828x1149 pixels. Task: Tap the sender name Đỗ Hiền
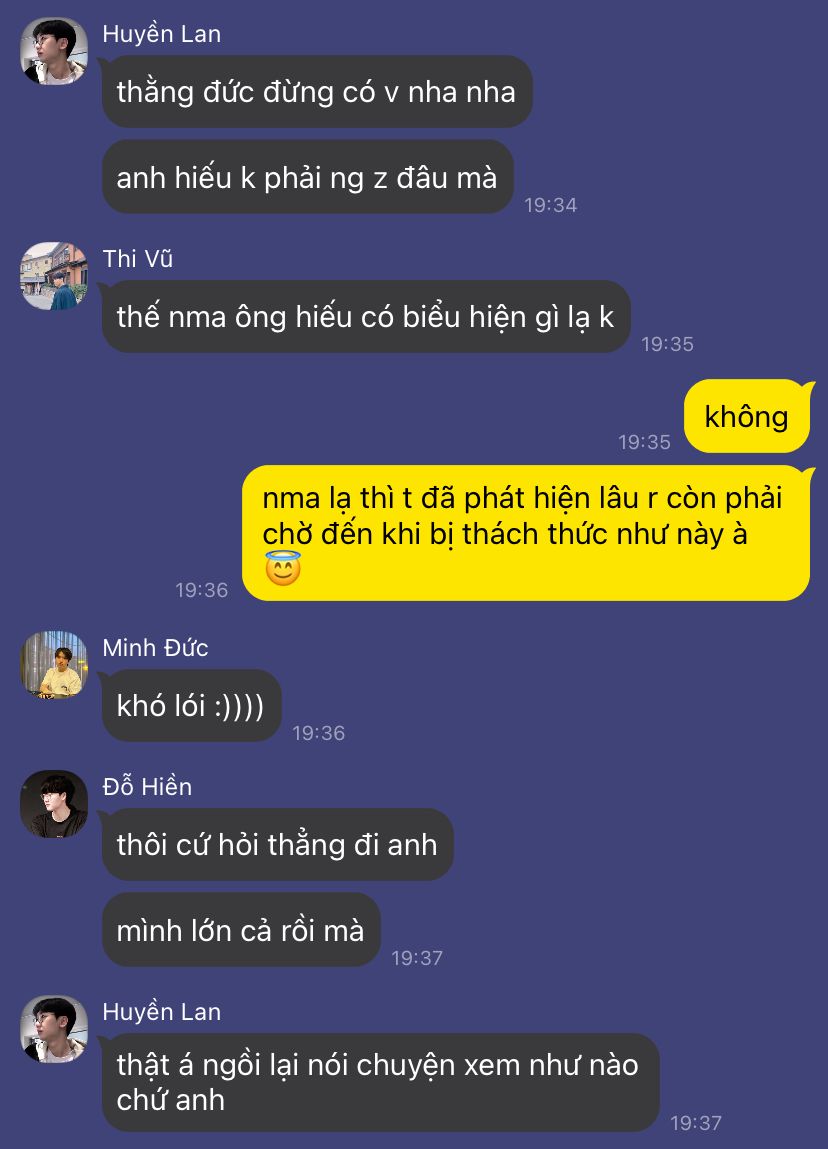147,786
